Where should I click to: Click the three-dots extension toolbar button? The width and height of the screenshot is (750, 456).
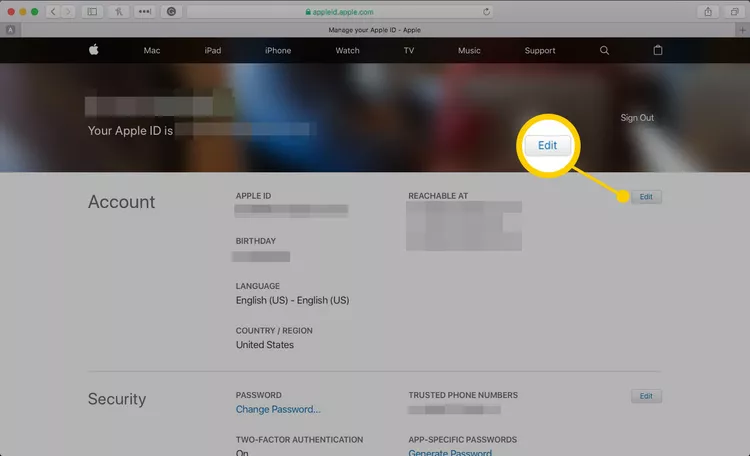[x=145, y=11]
